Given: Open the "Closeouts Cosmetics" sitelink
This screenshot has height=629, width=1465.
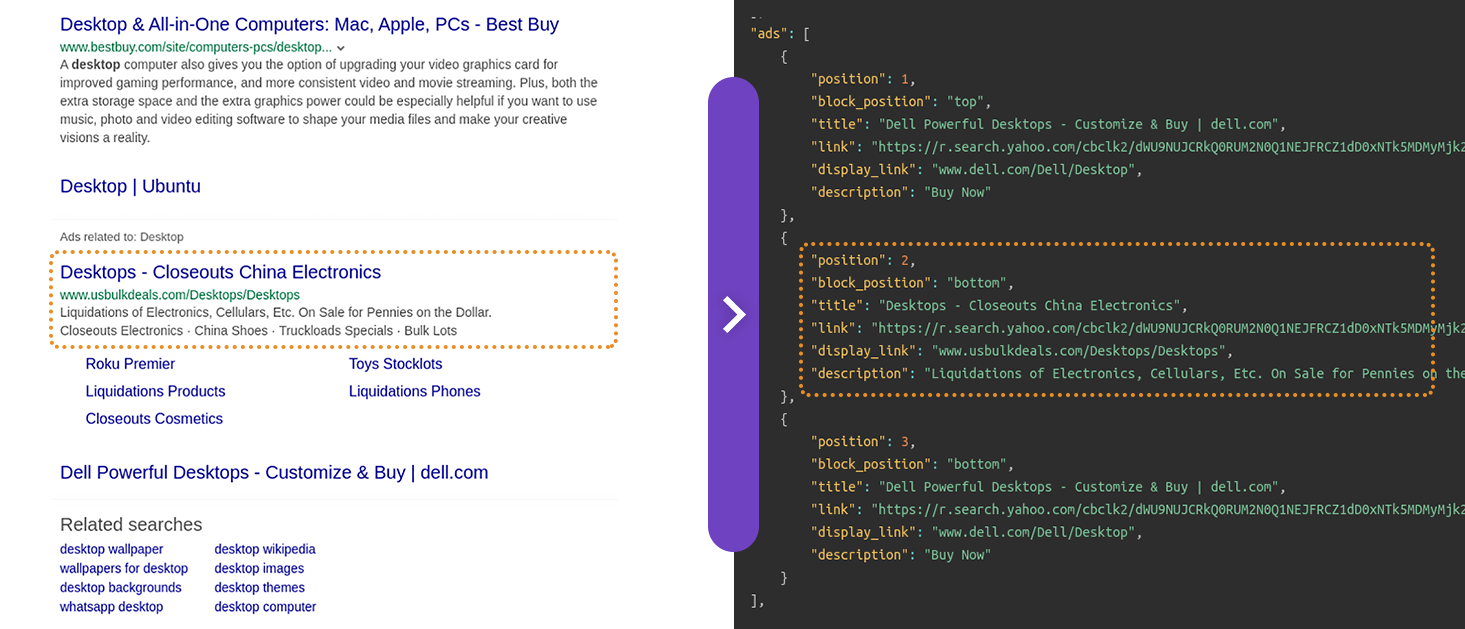Looking at the screenshot, I should point(154,418).
